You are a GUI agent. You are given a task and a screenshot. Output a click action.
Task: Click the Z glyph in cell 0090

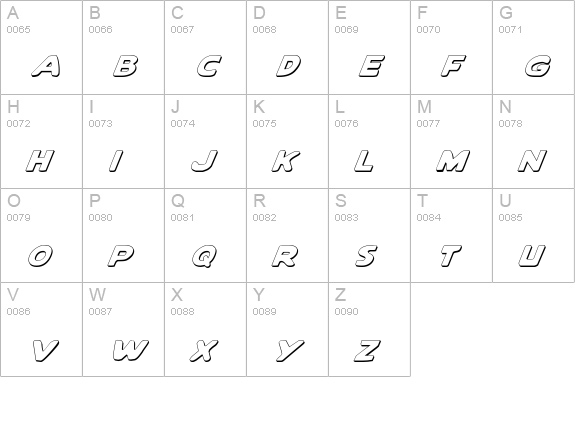click(367, 350)
